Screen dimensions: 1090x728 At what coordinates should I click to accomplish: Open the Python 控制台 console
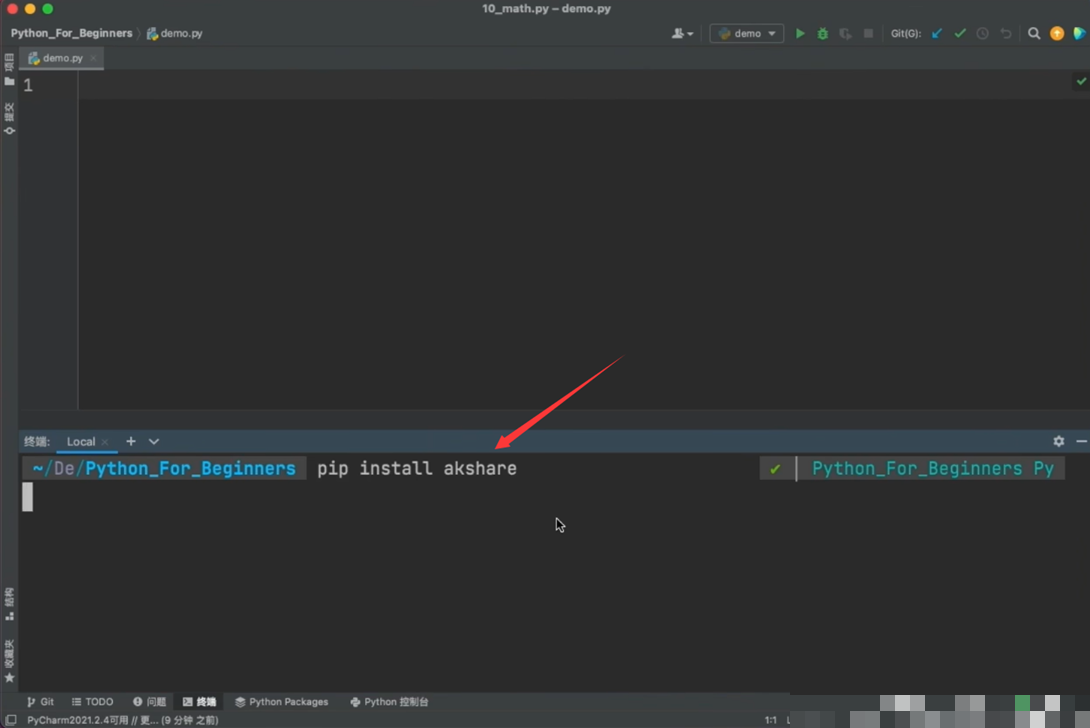point(389,702)
